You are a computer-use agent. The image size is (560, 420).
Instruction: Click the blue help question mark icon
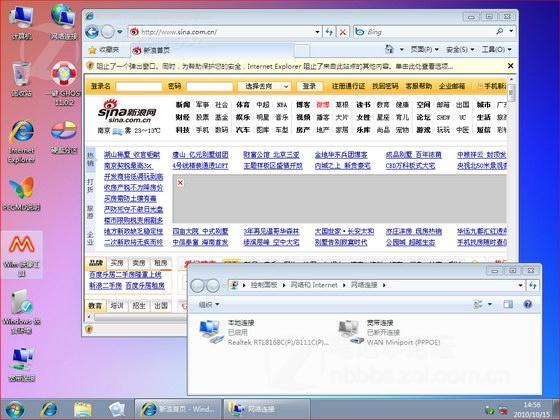point(528,304)
